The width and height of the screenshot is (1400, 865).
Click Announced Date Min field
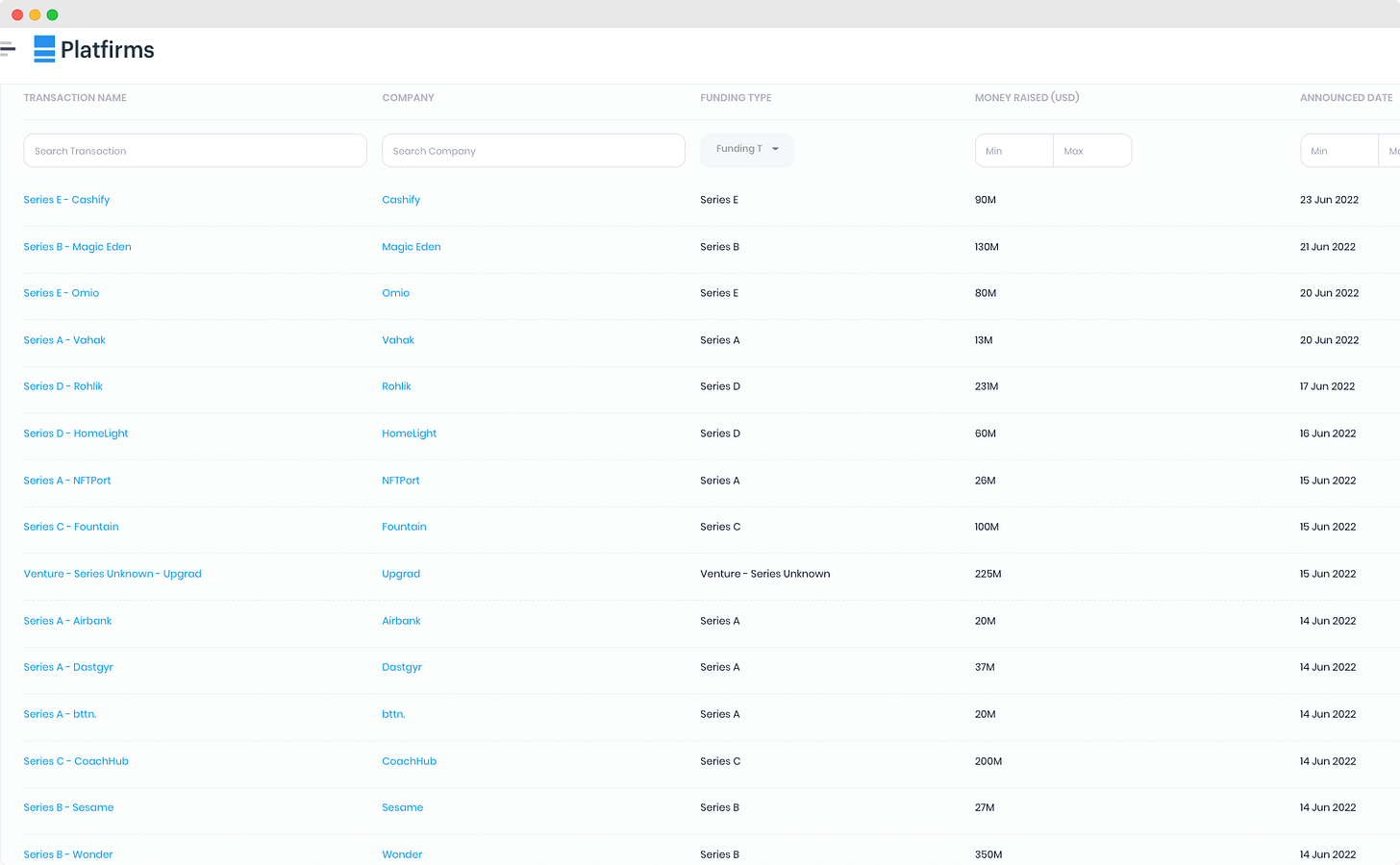pyautogui.click(x=1338, y=151)
